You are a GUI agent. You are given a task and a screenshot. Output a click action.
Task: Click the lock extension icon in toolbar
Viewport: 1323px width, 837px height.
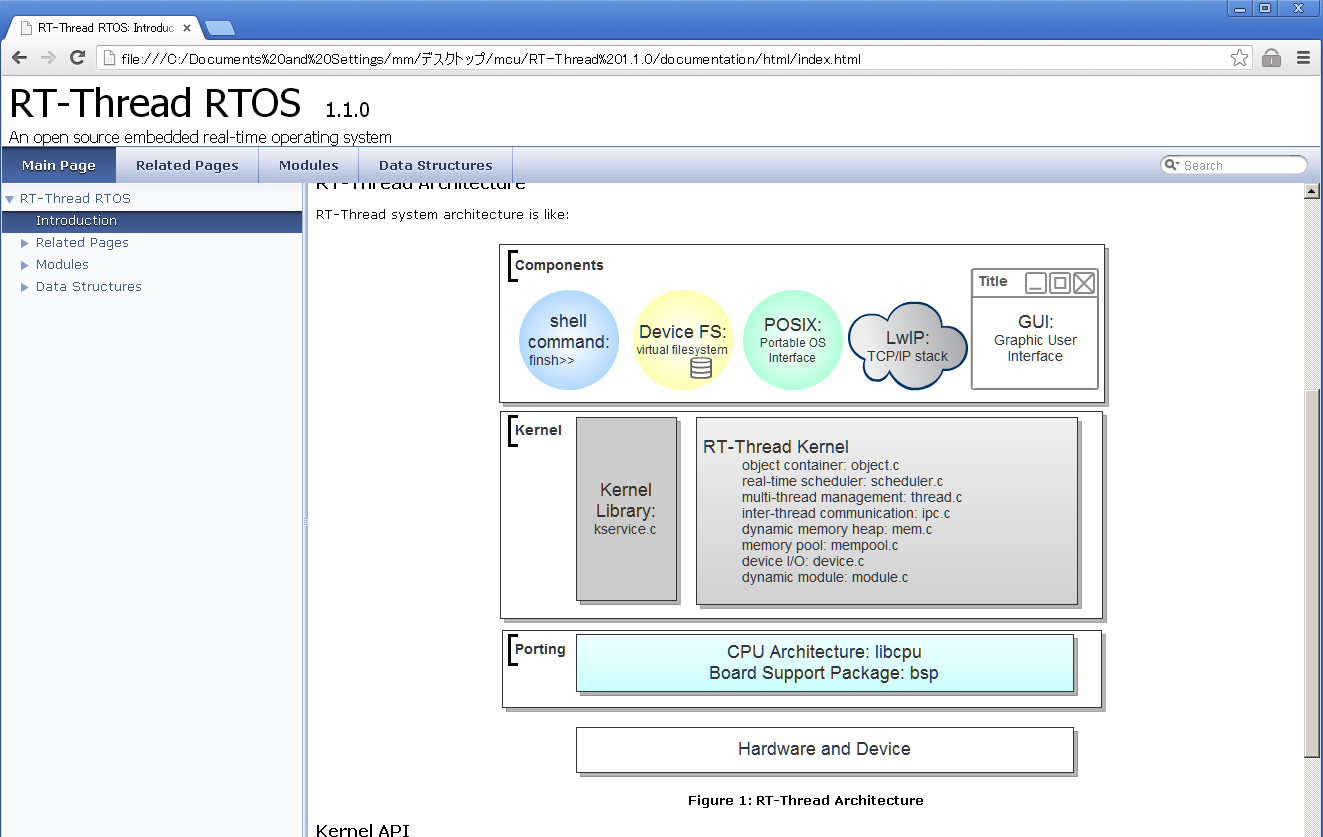(1271, 58)
